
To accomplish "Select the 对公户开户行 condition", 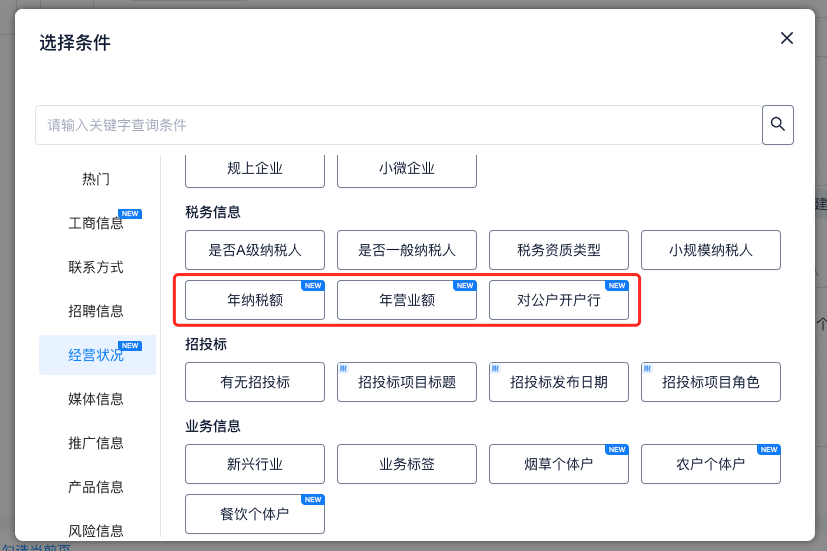I will [x=559, y=300].
